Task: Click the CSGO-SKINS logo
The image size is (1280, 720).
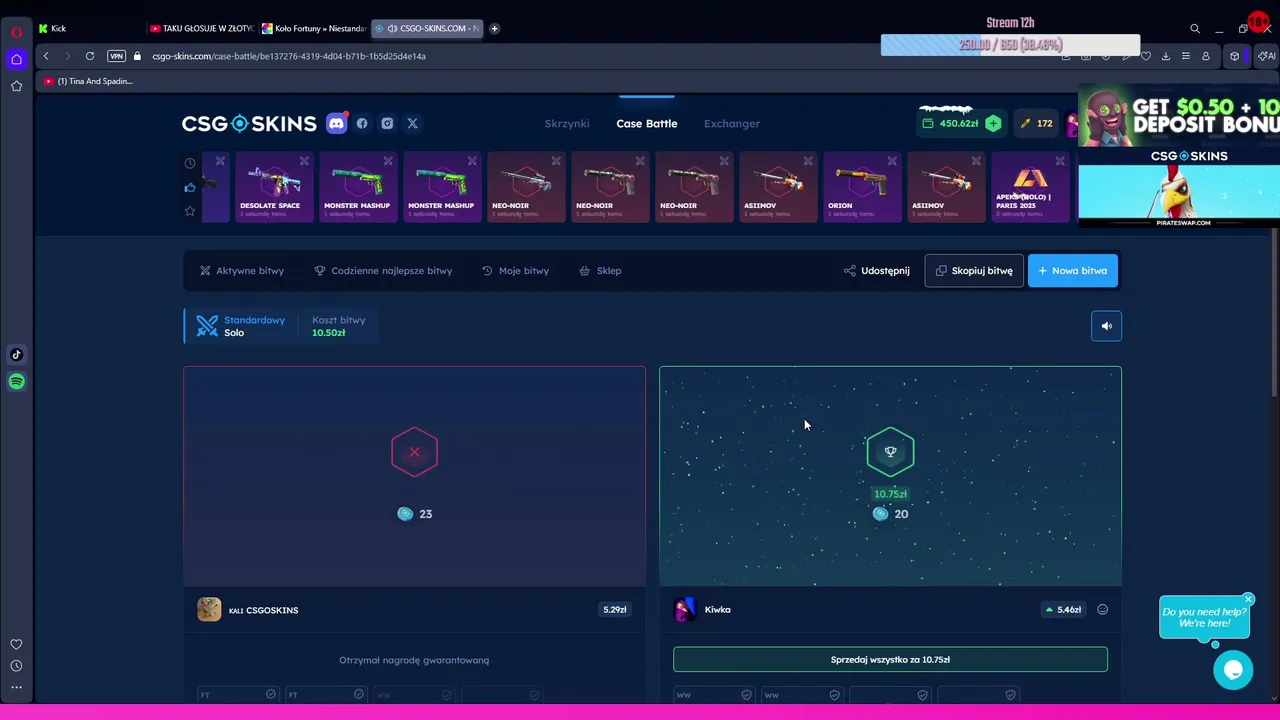Action: 249,123
